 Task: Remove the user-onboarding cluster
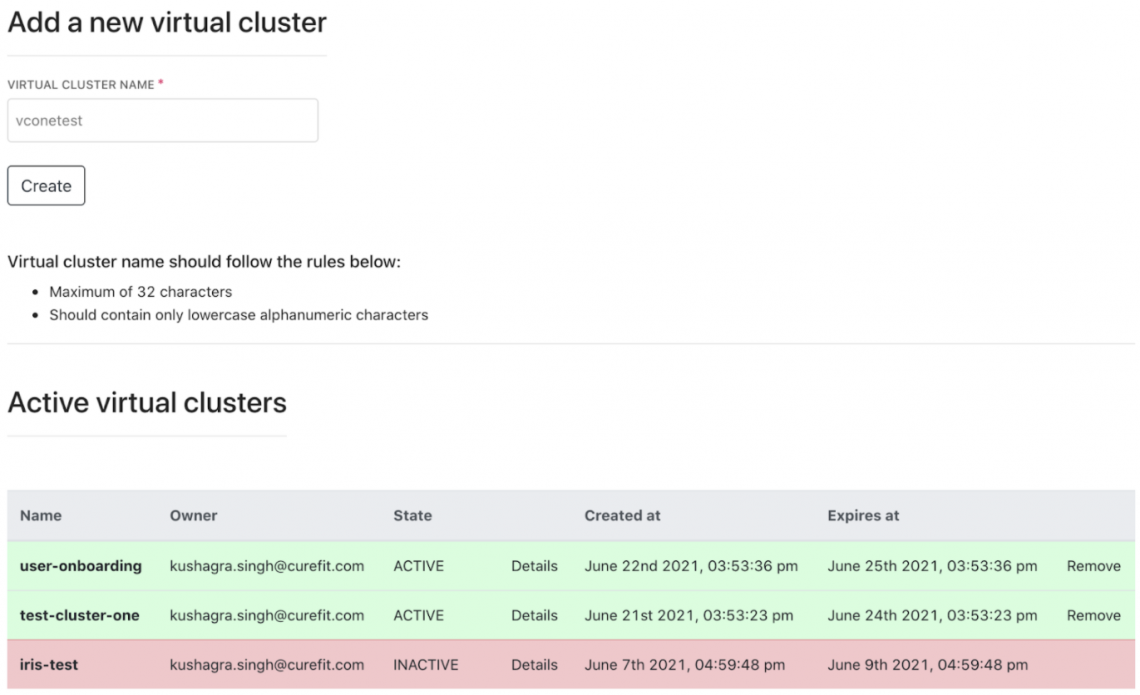point(1093,566)
